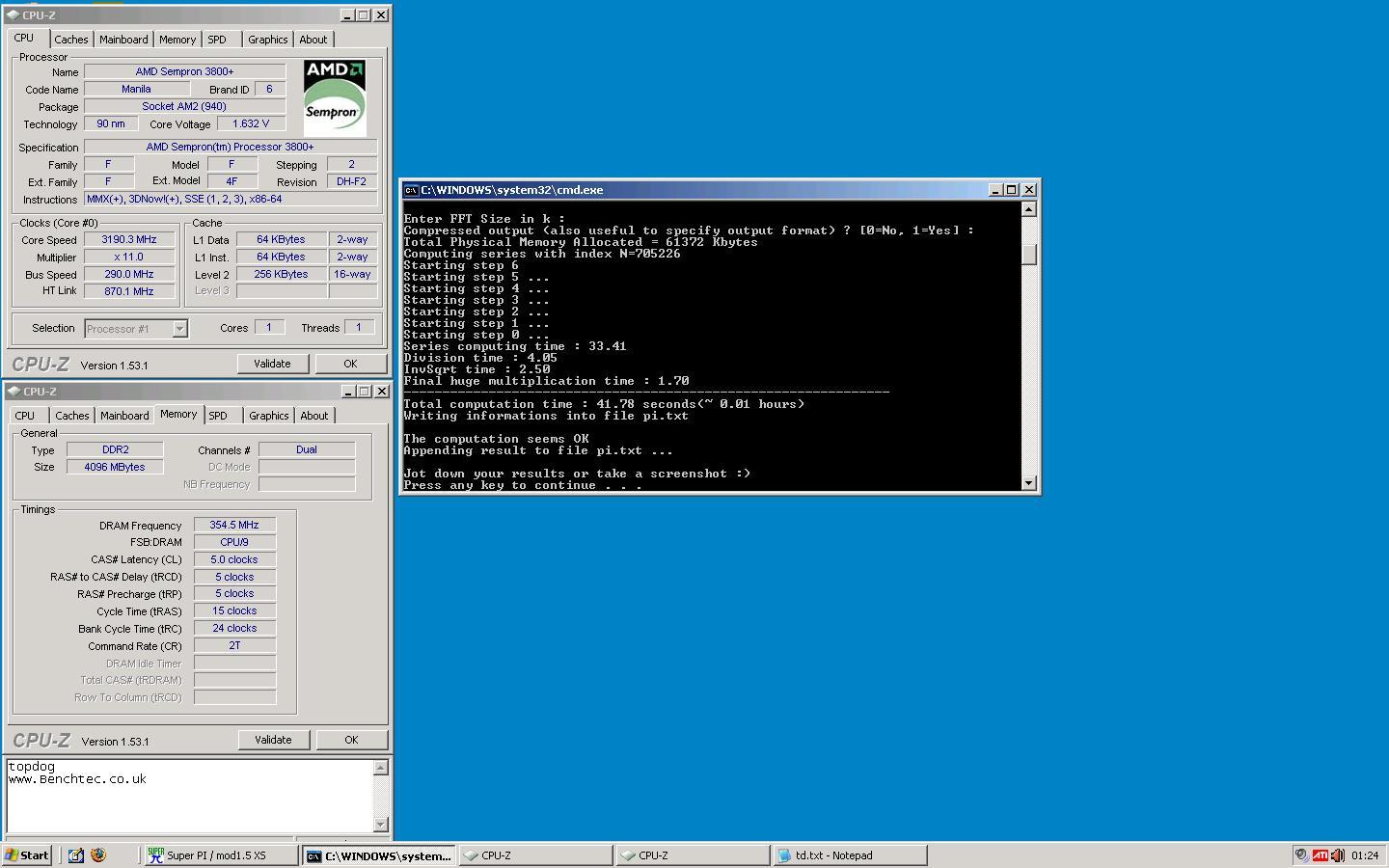
Task: Click the '870.1 MHz' HT Link value
Action: pos(129,290)
